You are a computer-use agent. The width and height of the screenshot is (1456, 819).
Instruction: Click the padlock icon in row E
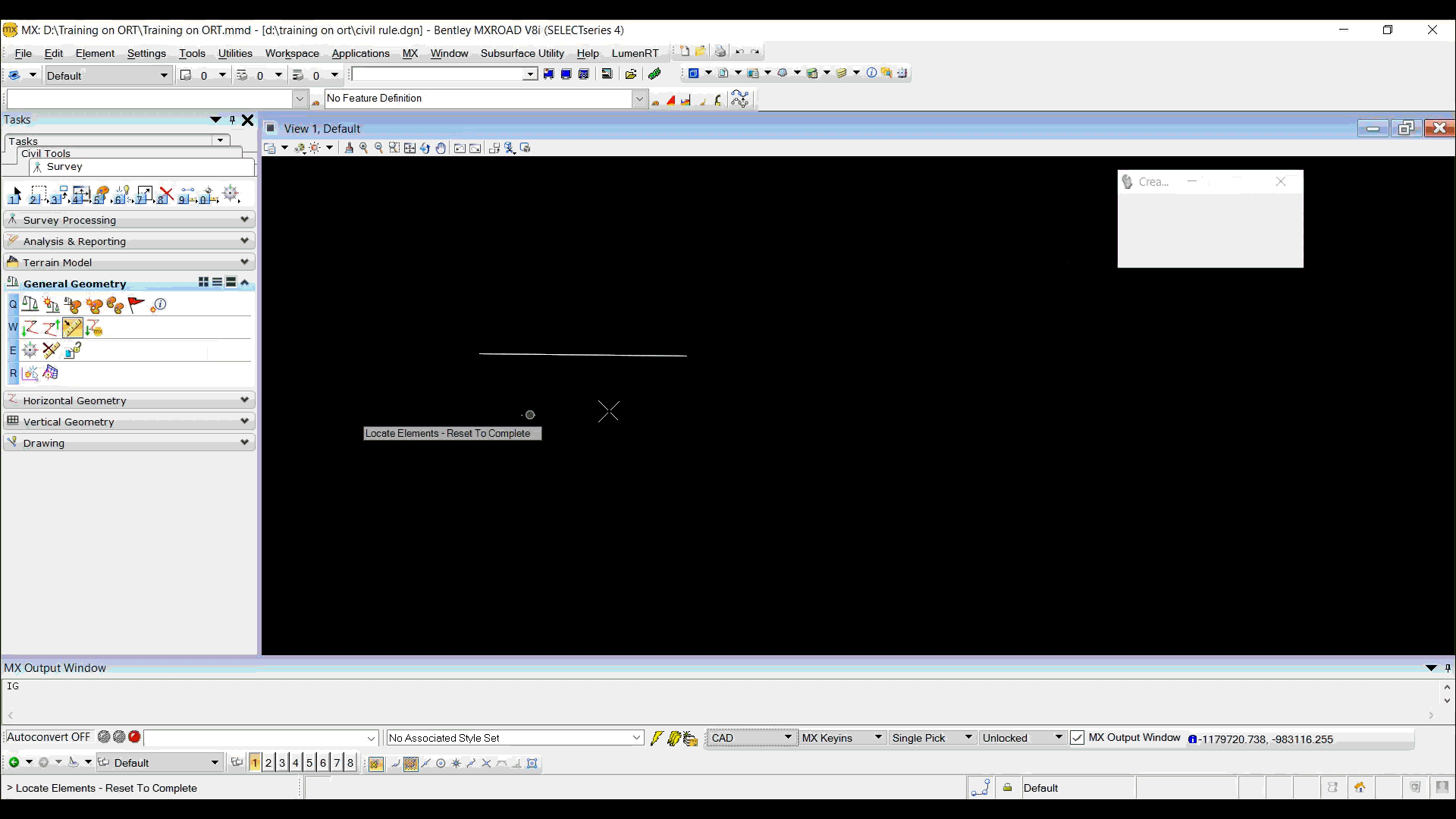point(73,350)
